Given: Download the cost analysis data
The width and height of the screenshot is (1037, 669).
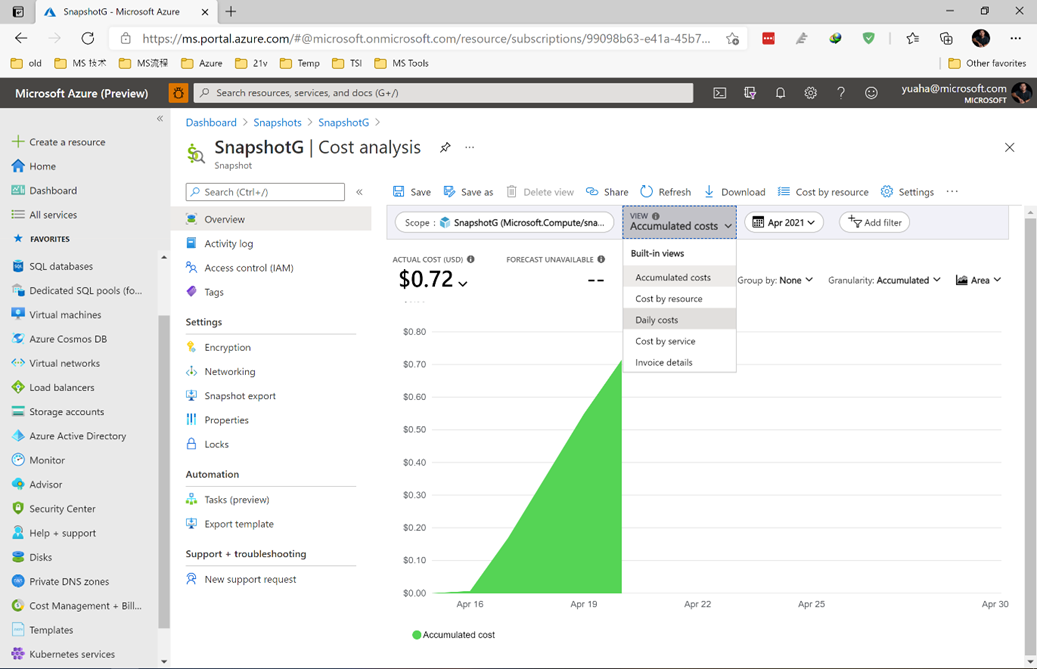Looking at the screenshot, I should pyautogui.click(x=734, y=192).
